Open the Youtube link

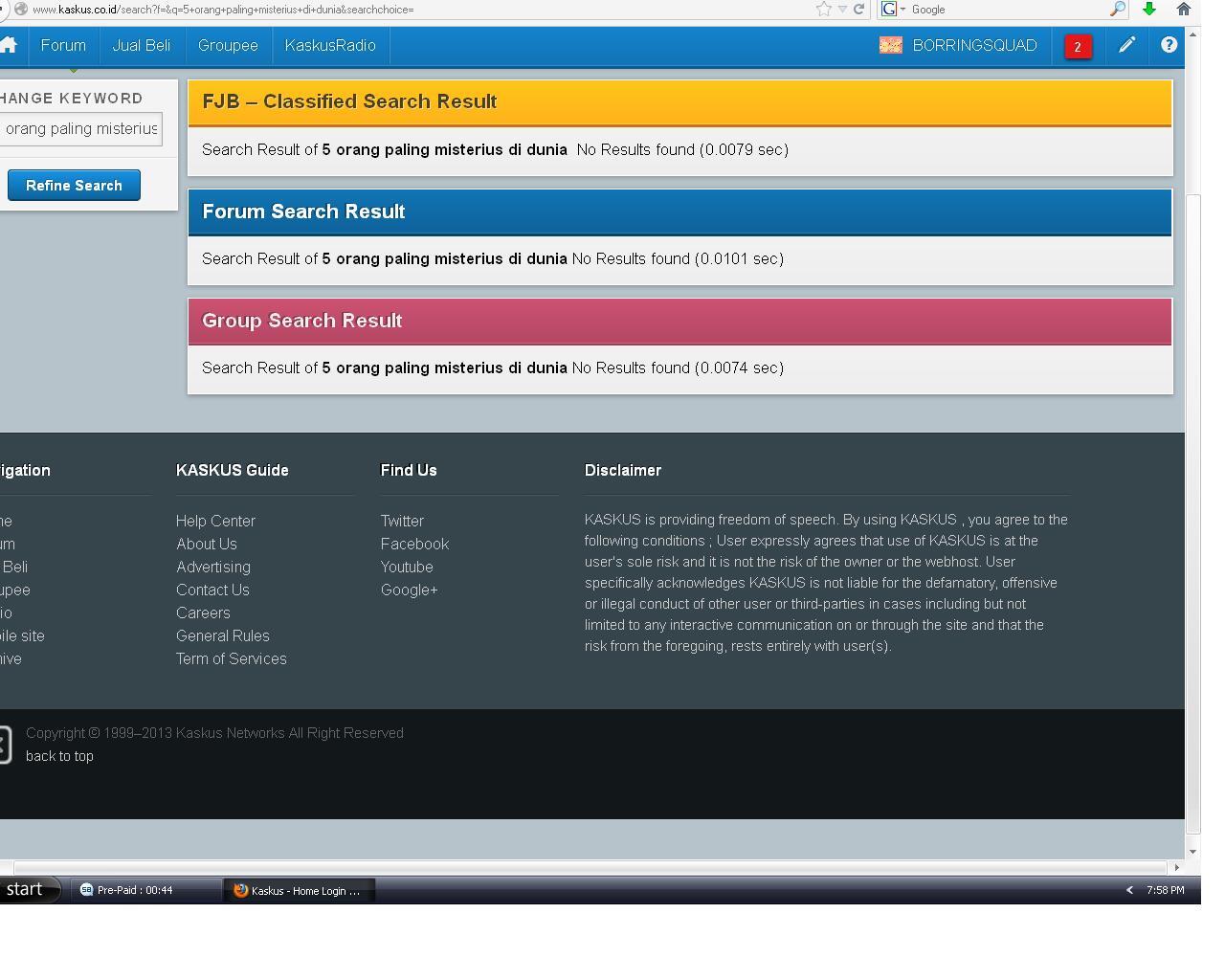[407, 567]
